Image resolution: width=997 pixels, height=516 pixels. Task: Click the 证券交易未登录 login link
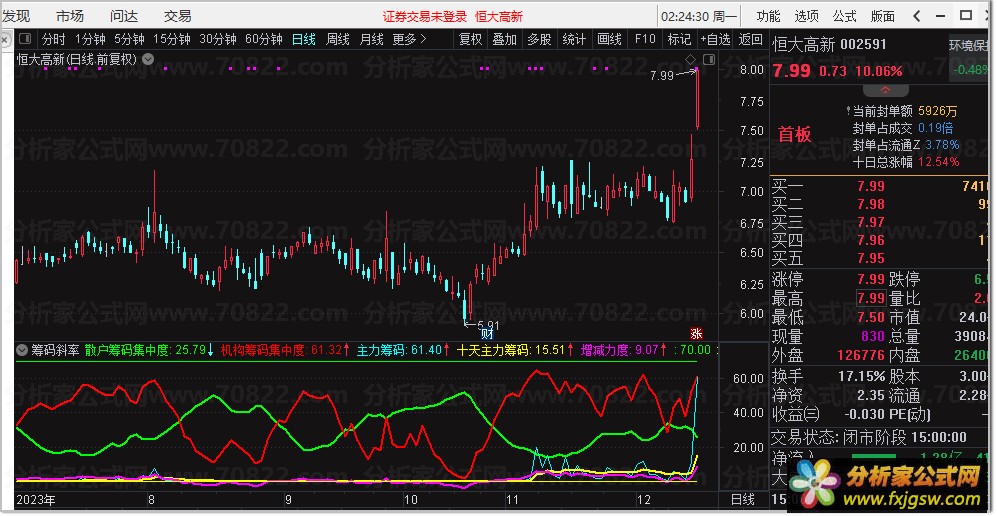[425, 17]
